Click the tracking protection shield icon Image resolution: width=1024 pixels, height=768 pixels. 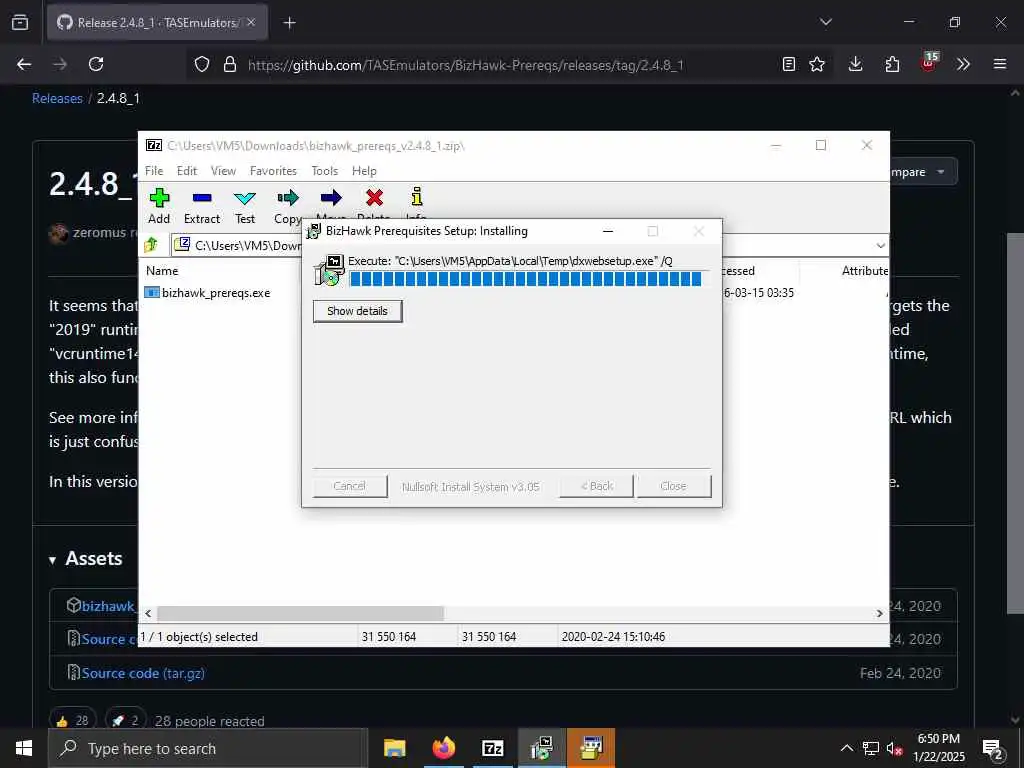click(202, 65)
